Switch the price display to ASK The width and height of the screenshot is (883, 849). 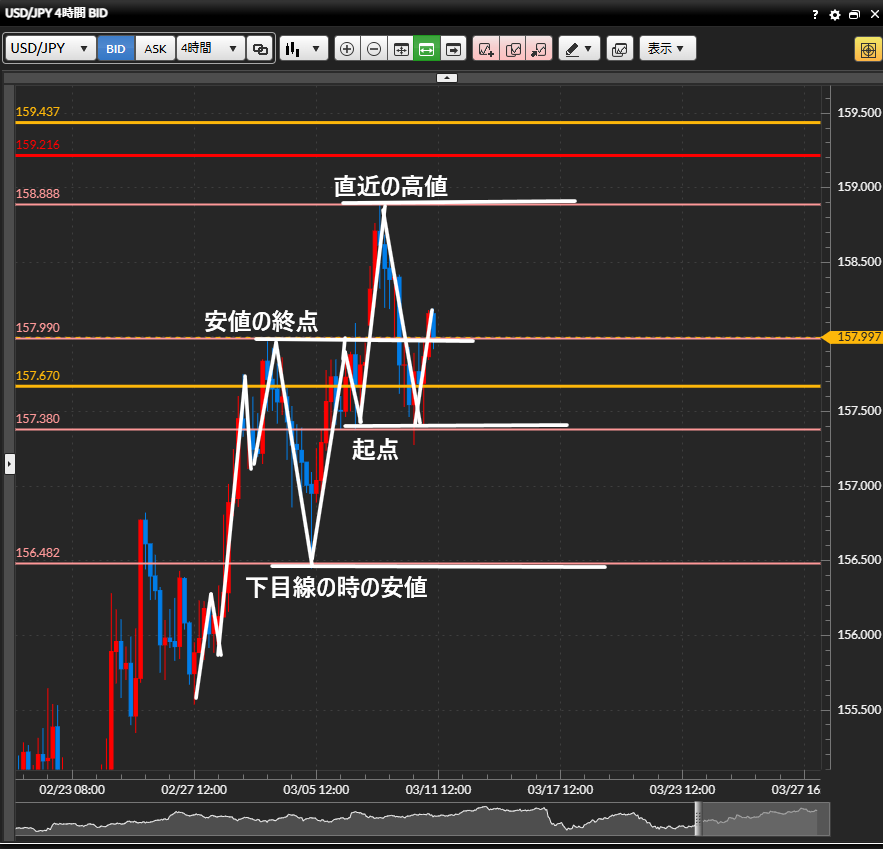[x=155, y=48]
